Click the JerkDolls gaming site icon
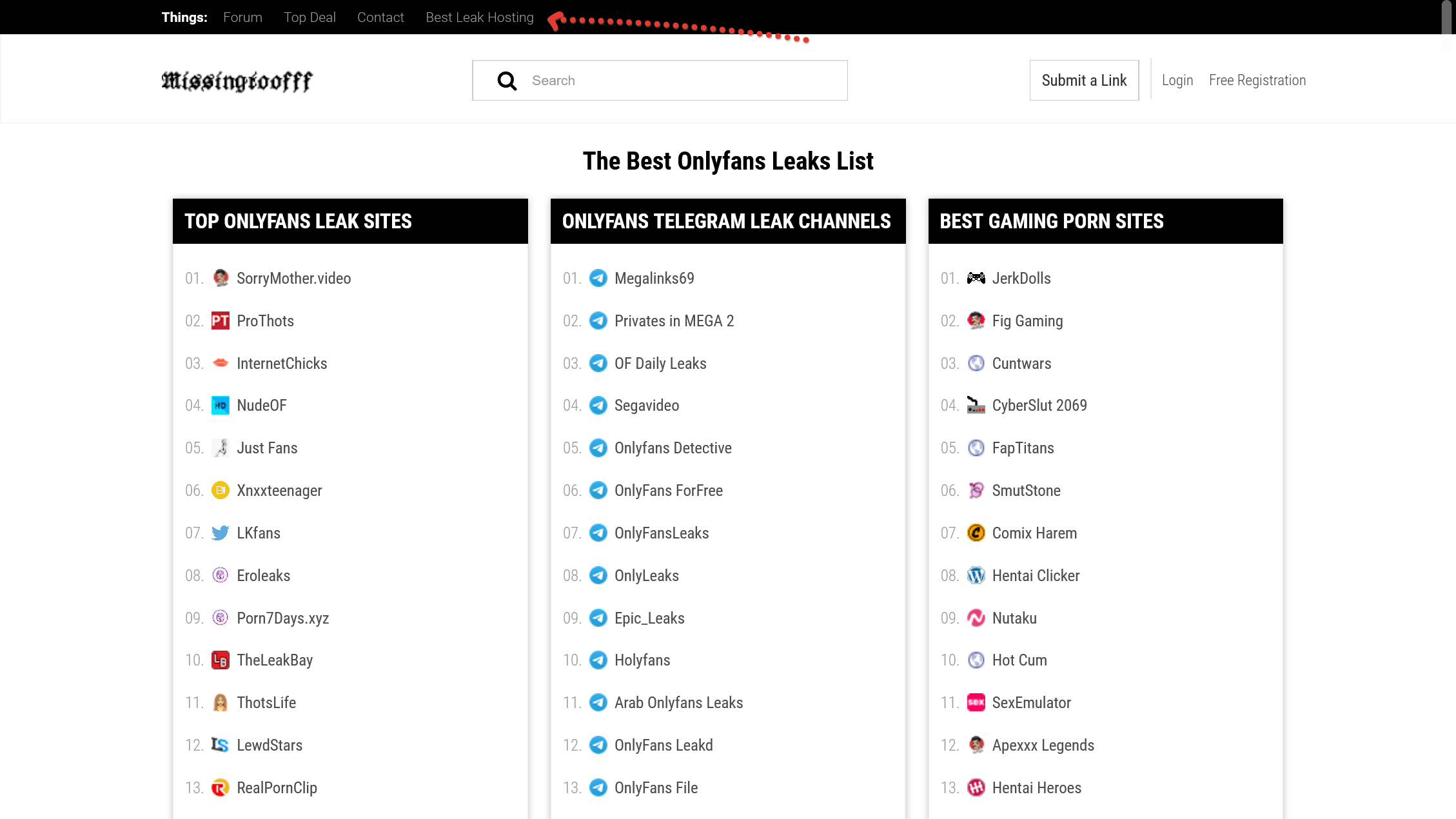This screenshot has height=819, width=1456. click(975, 278)
